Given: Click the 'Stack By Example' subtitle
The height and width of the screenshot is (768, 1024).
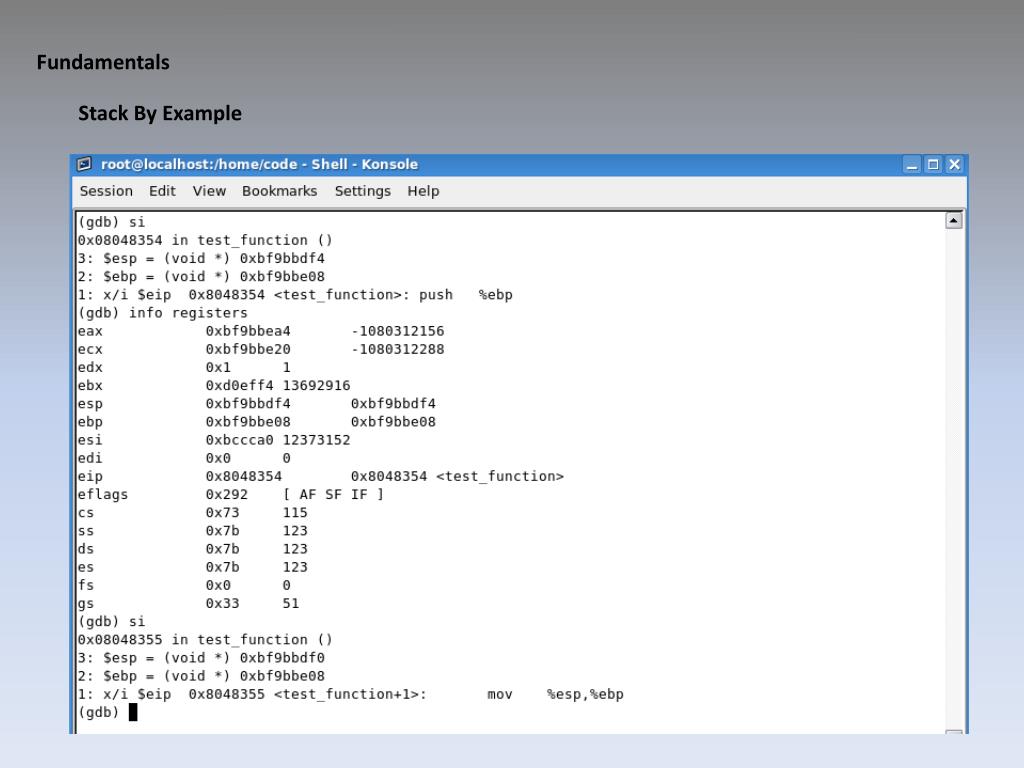Looking at the screenshot, I should point(160,113).
